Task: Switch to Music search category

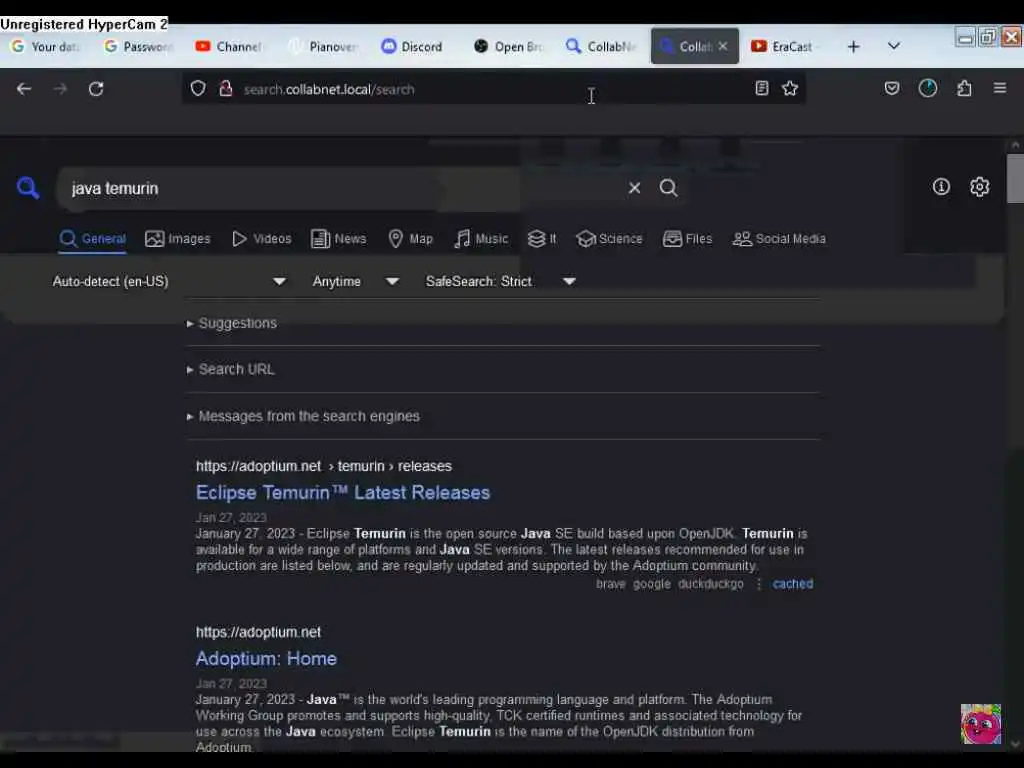Action: (x=481, y=239)
